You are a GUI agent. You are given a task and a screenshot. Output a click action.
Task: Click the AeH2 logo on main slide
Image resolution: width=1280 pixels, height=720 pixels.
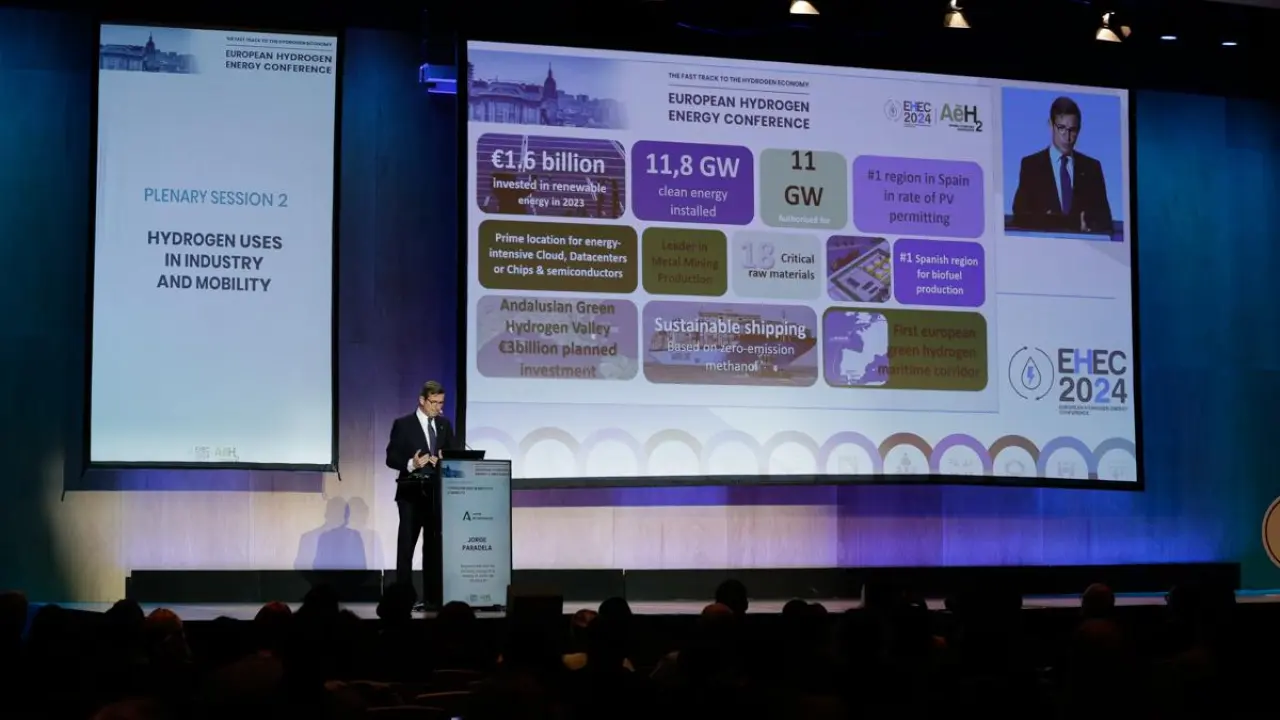coord(960,116)
